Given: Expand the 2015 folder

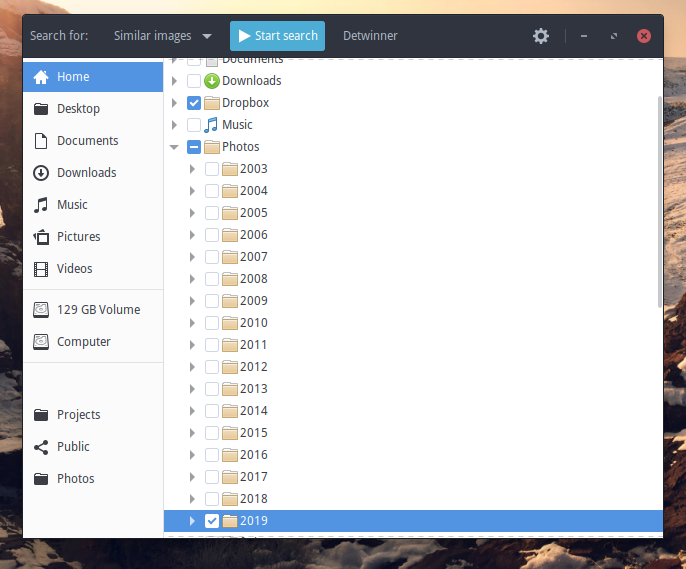Looking at the screenshot, I should pyautogui.click(x=193, y=433).
